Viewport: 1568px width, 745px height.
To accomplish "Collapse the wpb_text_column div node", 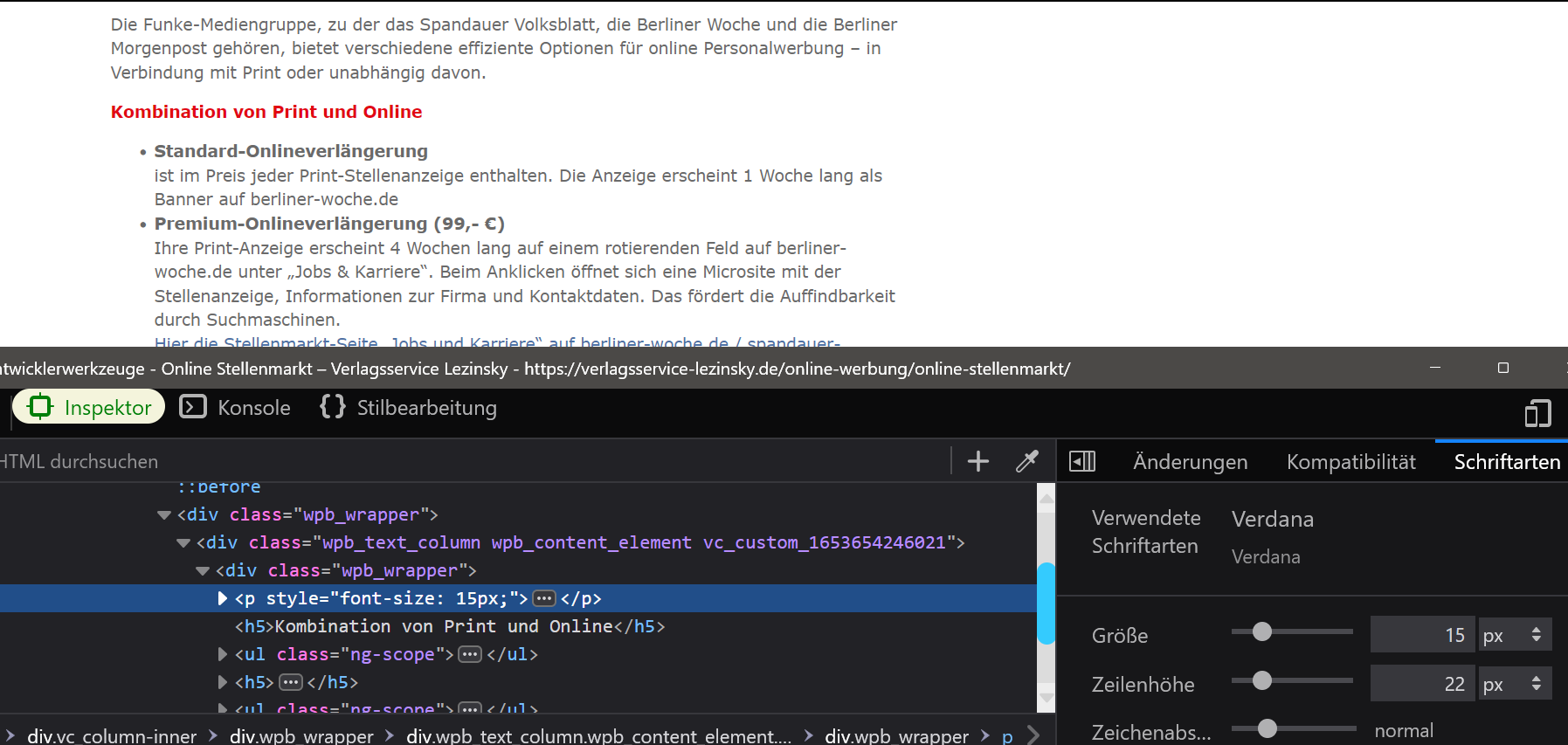I will coord(183,543).
